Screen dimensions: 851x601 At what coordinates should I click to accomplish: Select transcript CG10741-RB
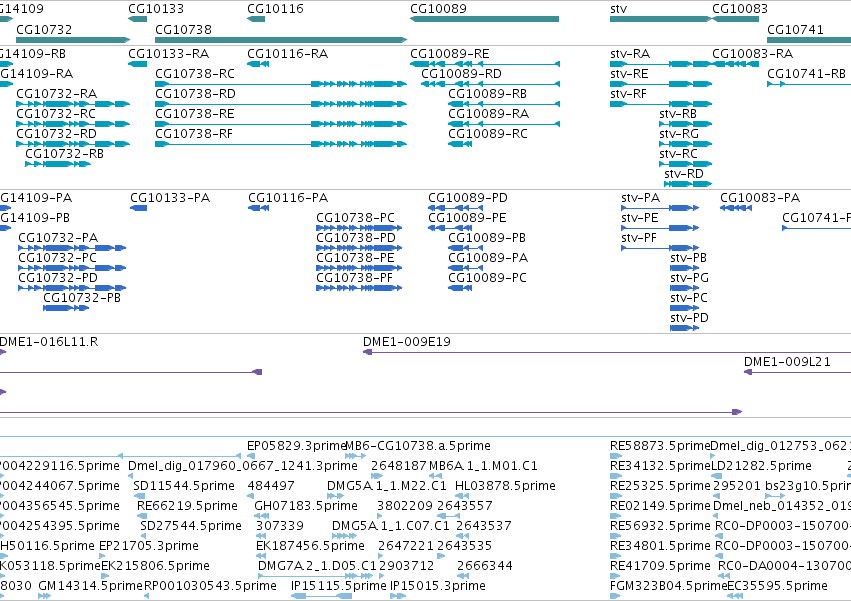click(x=809, y=84)
